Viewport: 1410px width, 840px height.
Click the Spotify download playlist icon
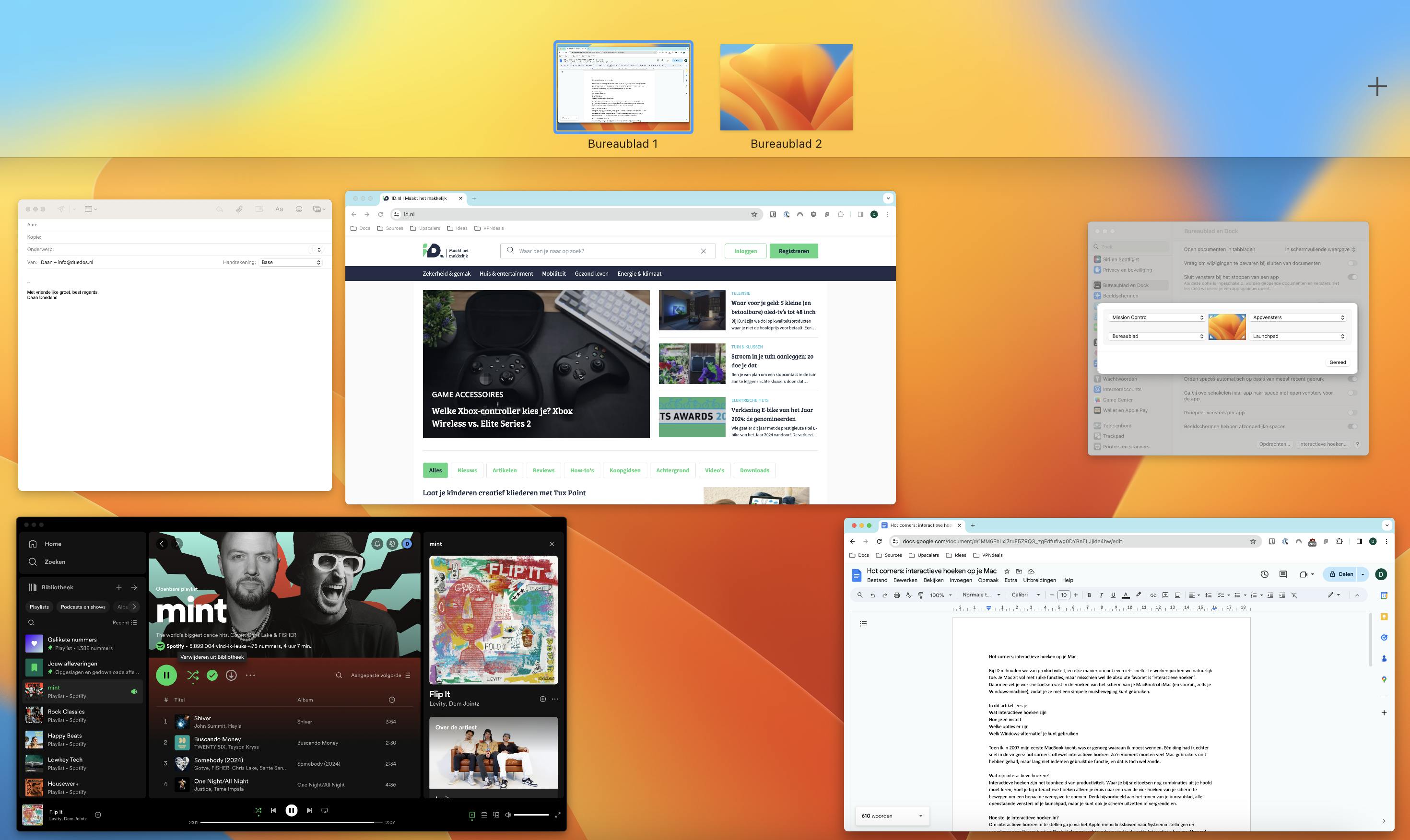(x=231, y=675)
